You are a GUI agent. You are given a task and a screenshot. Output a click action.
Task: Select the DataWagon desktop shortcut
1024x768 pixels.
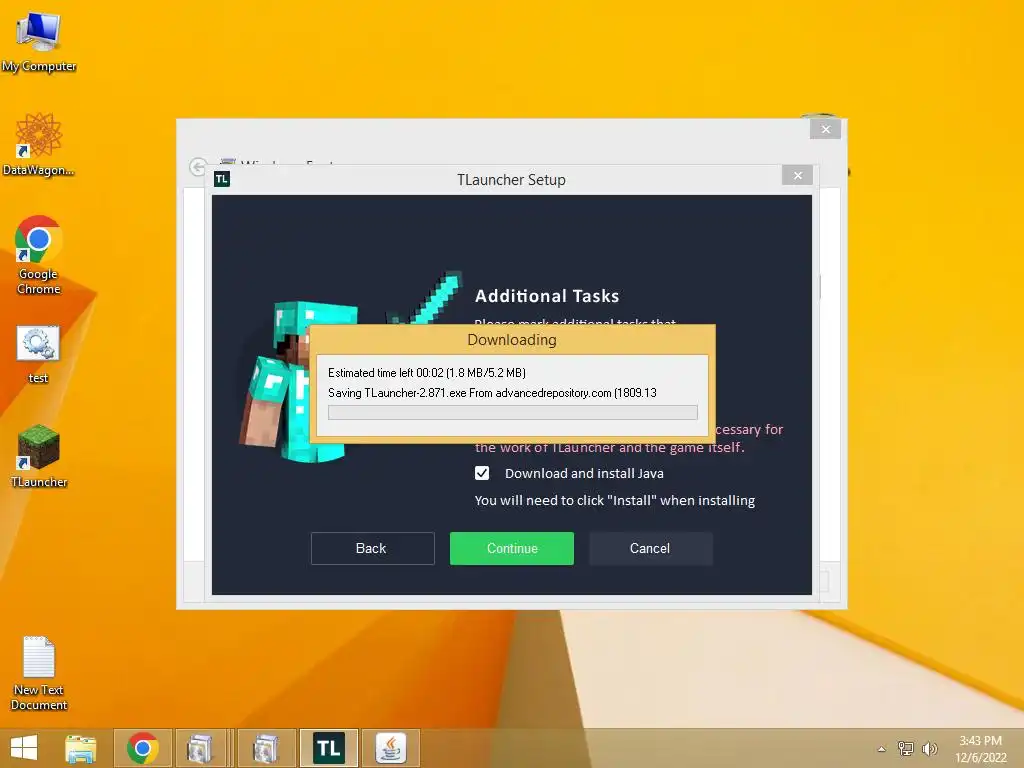click(39, 144)
